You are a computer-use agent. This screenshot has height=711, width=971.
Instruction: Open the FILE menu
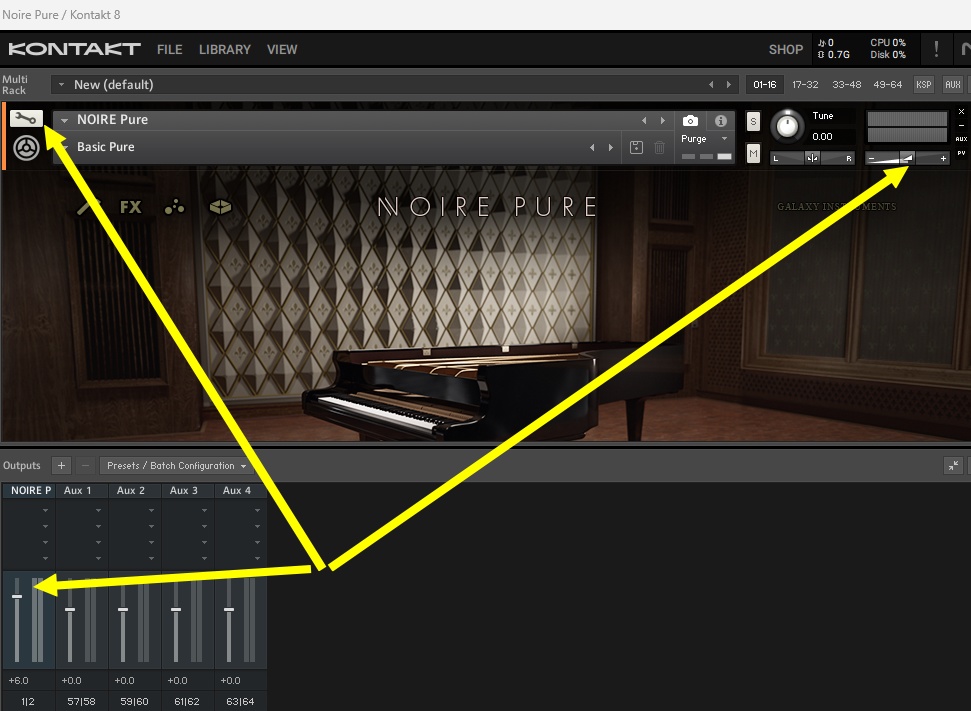170,50
